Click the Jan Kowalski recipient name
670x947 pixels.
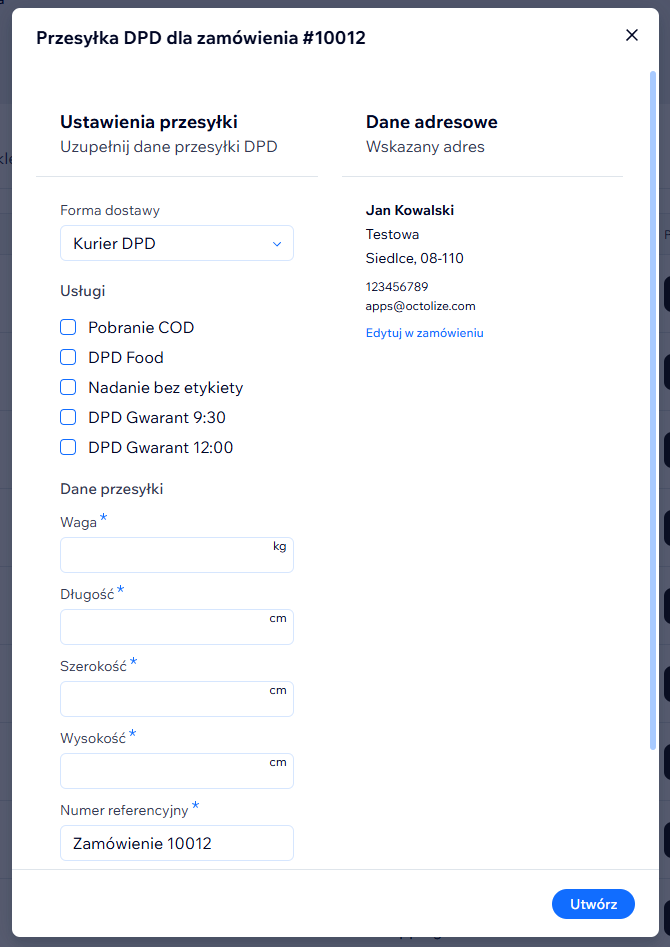pos(410,210)
